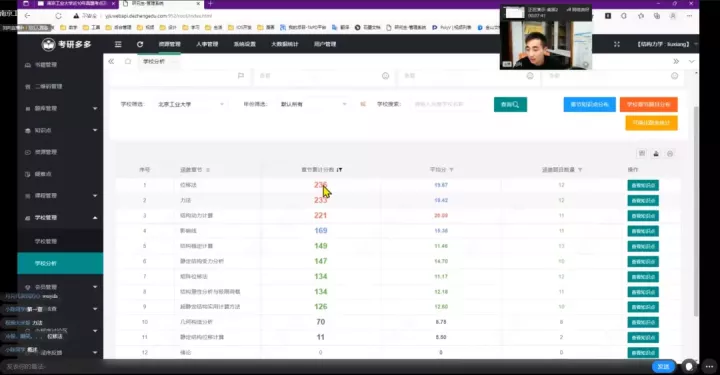720x375 pixels.
Task: Open the luxiang user account dropdown
Action: coord(666,44)
